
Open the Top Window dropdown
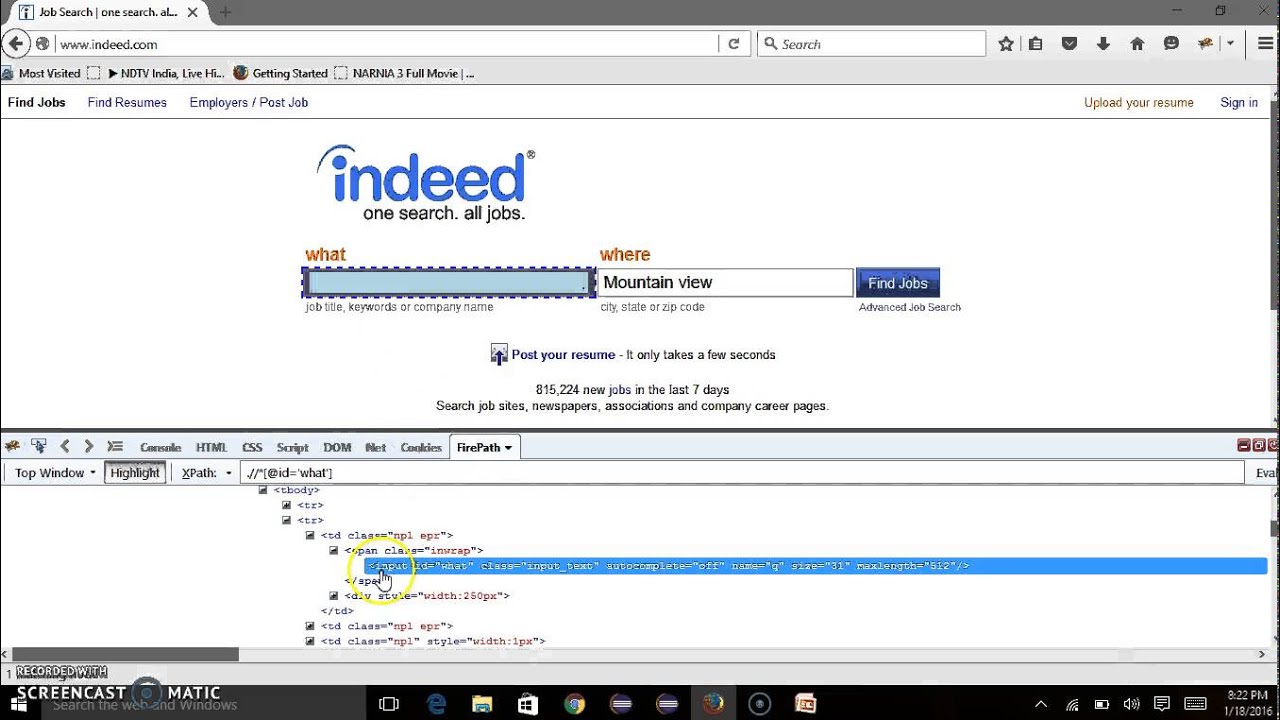[x=55, y=472]
